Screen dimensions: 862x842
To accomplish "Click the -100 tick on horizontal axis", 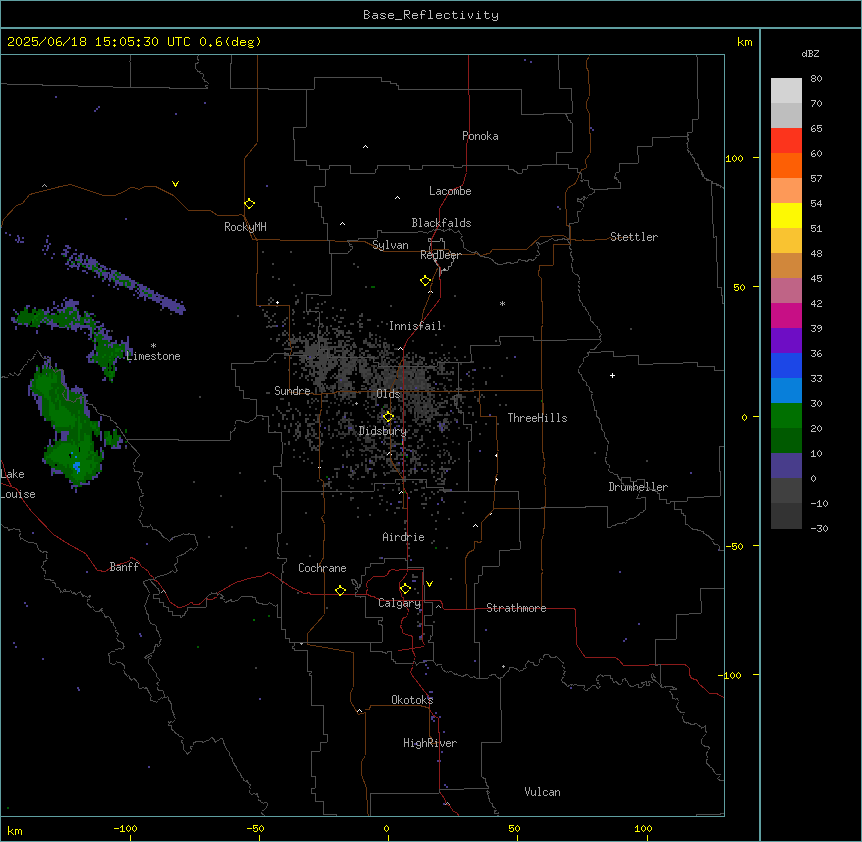I will click(x=125, y=828).
